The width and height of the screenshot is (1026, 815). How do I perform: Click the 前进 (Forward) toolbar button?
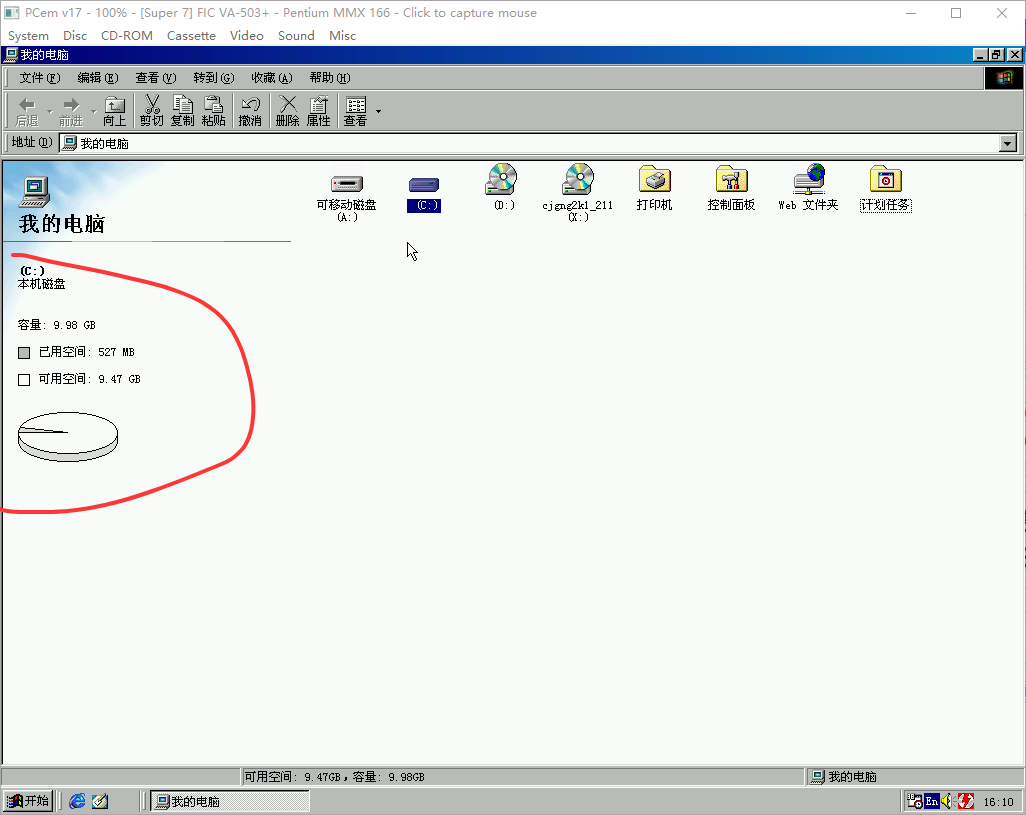click(x=71, y=112)
